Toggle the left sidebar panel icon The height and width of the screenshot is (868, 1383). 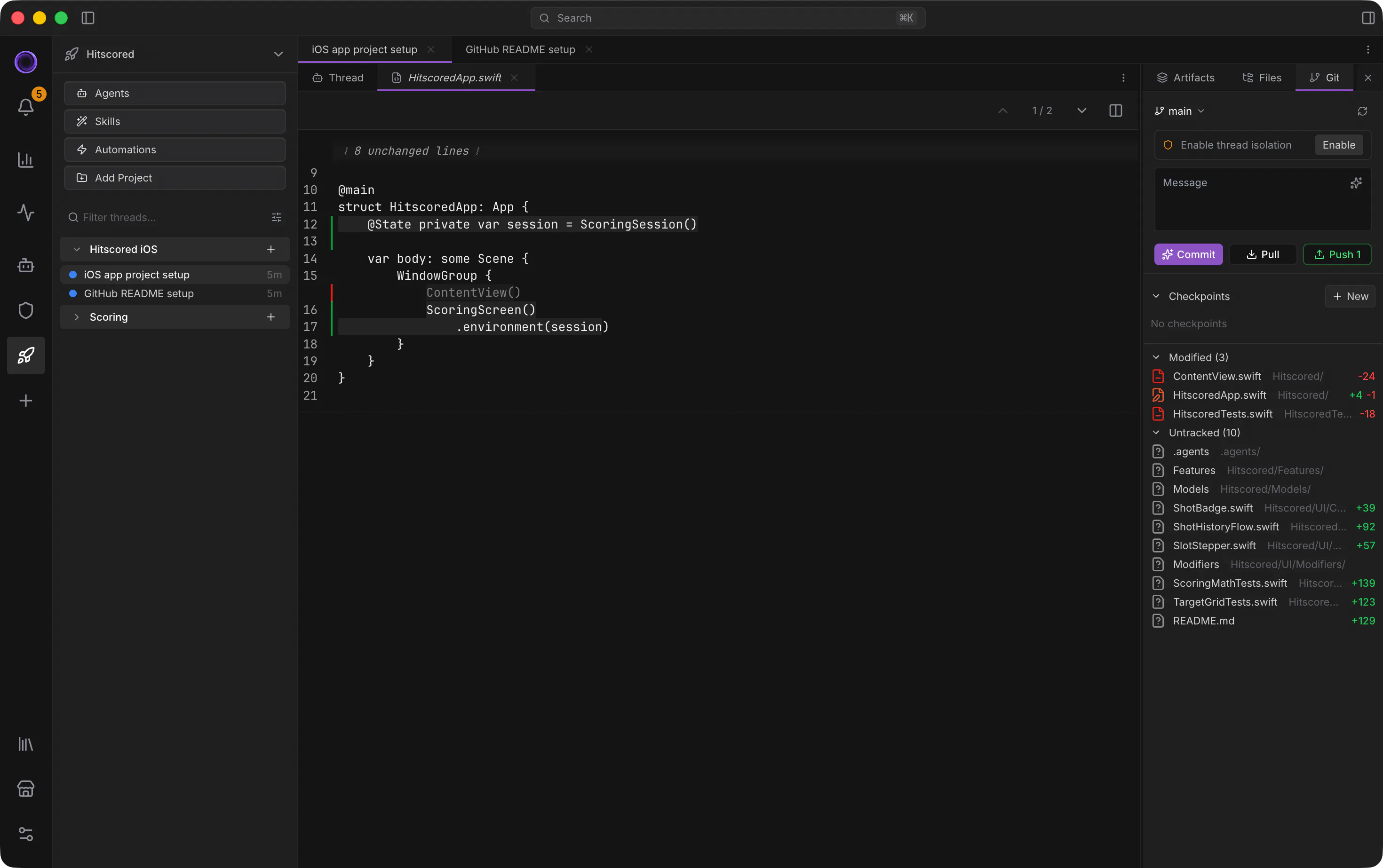pyautogui.click(x=88, y=18)
